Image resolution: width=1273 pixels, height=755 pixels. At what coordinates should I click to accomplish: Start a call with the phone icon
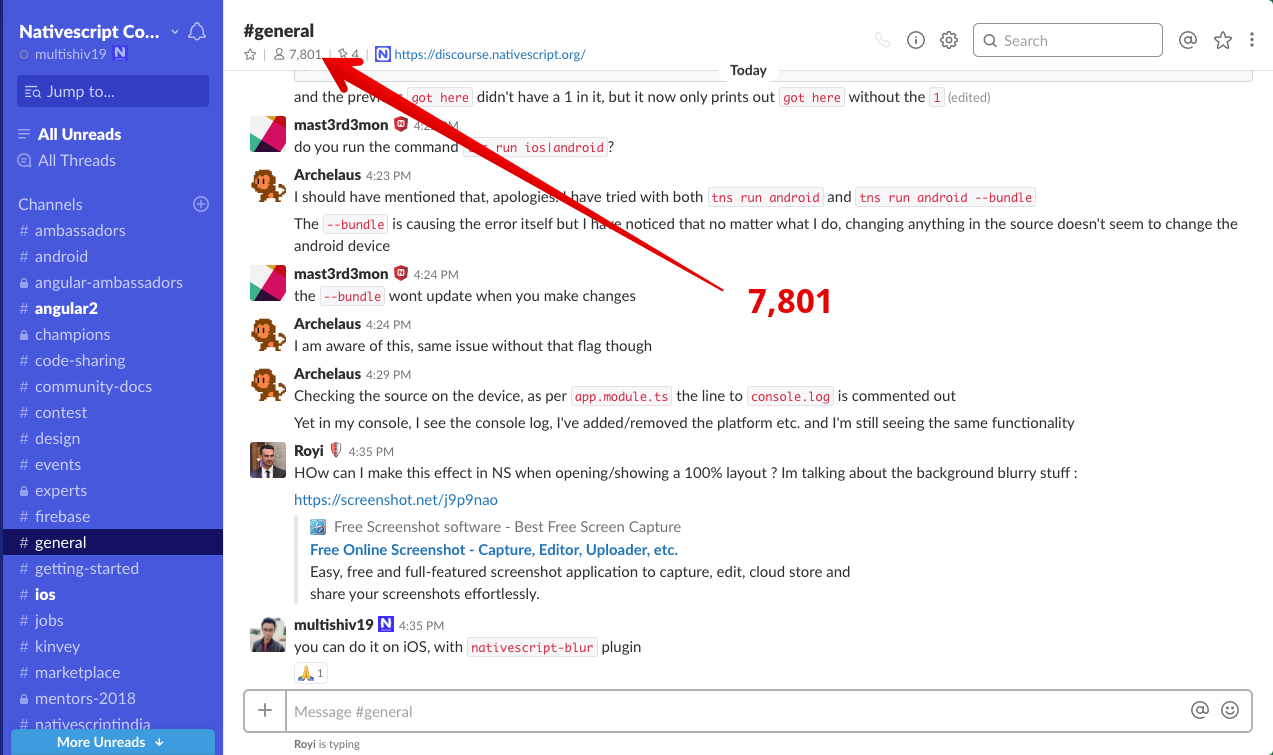pyautogui.click(x=882, y=40)
